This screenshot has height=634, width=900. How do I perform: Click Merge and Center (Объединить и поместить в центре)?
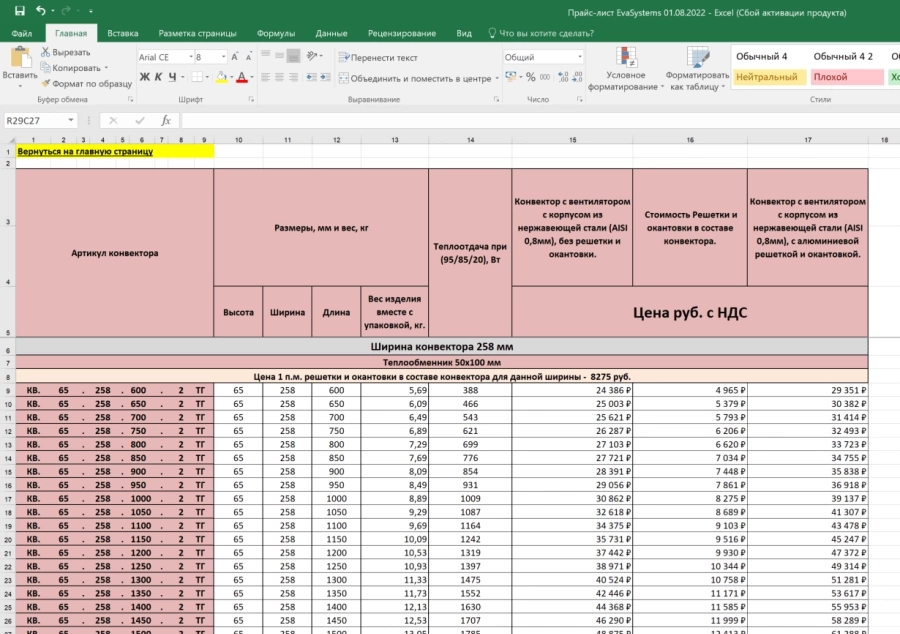[x=415, y=79]
